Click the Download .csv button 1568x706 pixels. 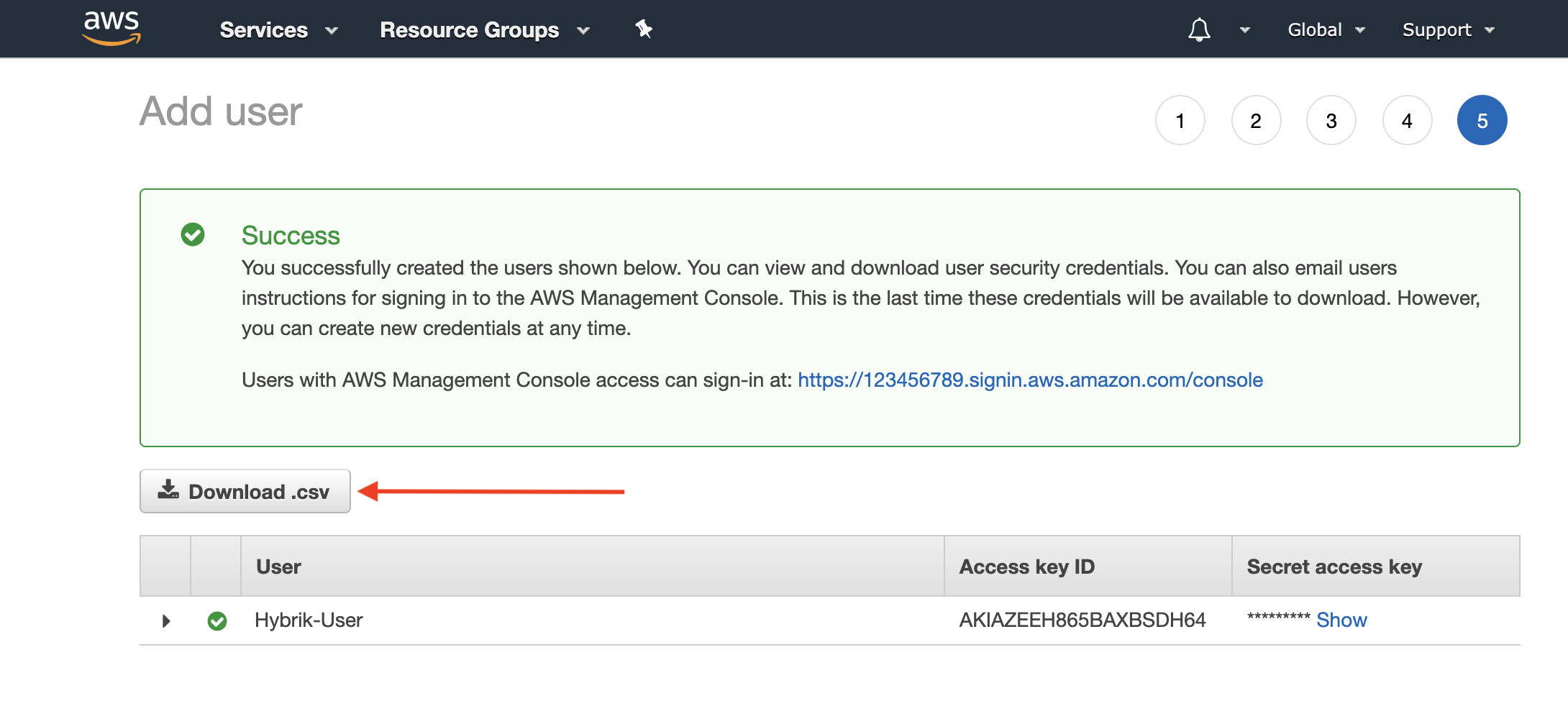click(245, 491)
